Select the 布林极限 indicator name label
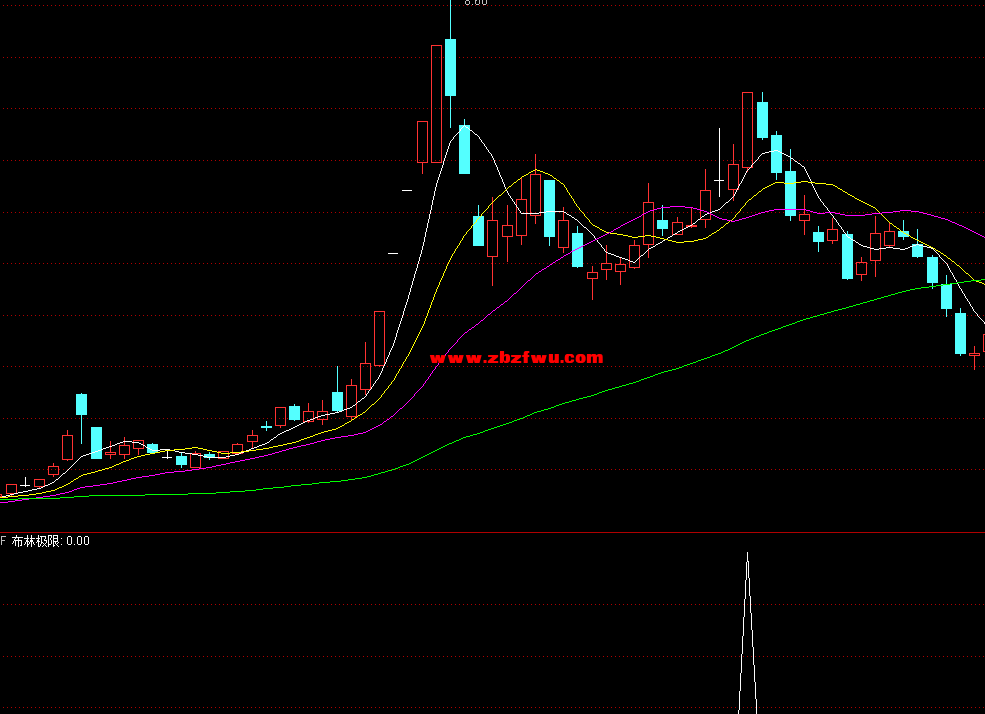 tap(37, 541)
